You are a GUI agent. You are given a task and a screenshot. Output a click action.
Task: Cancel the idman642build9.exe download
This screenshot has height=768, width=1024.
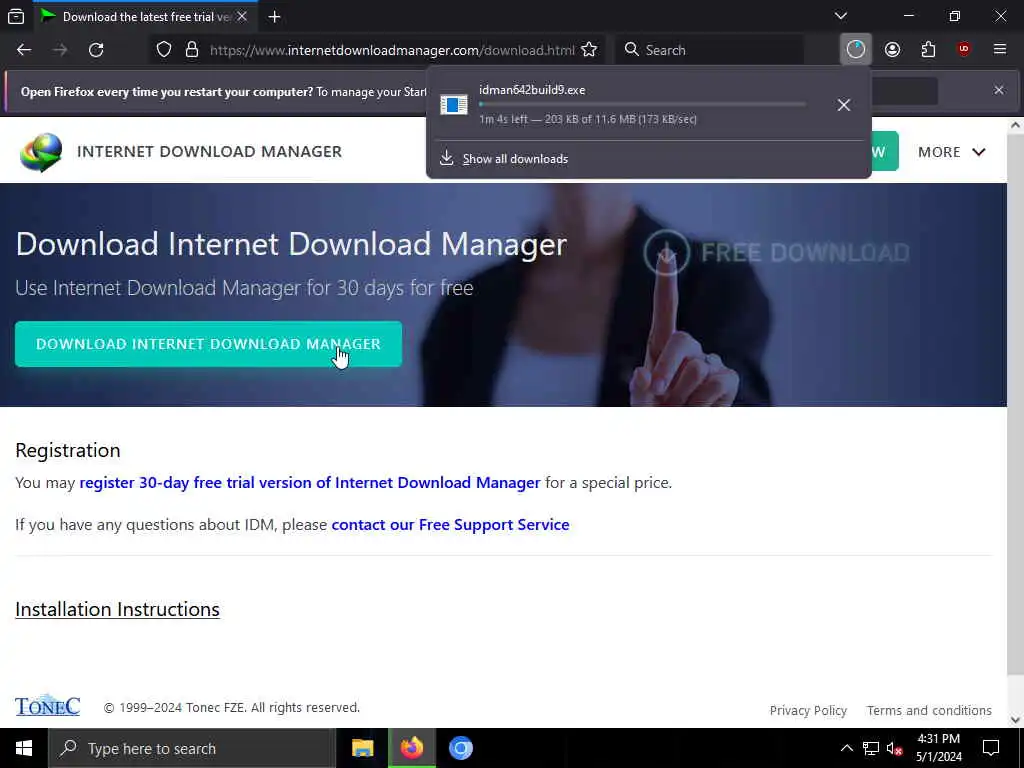844,105
